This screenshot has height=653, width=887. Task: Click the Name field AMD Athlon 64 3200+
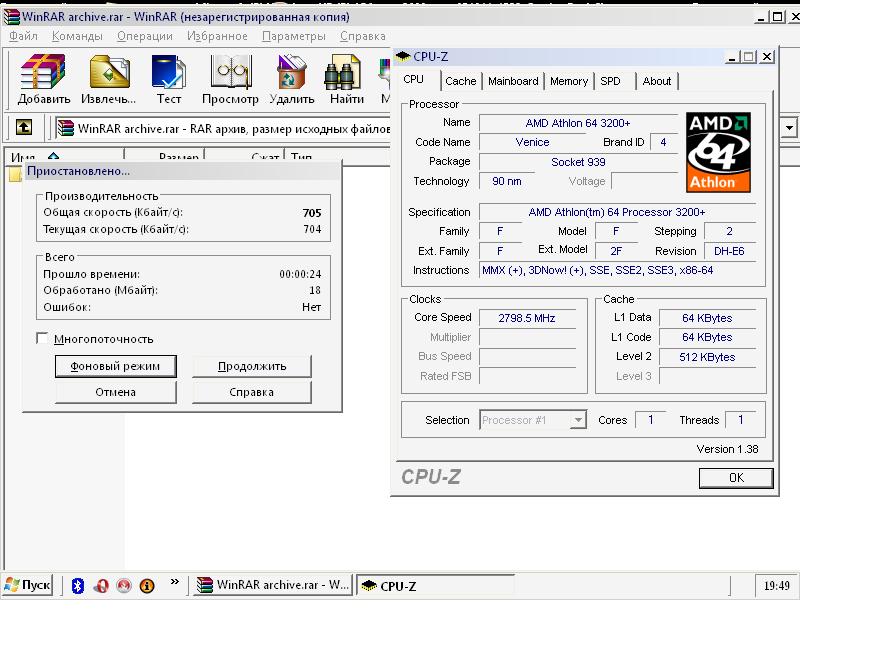578,123
